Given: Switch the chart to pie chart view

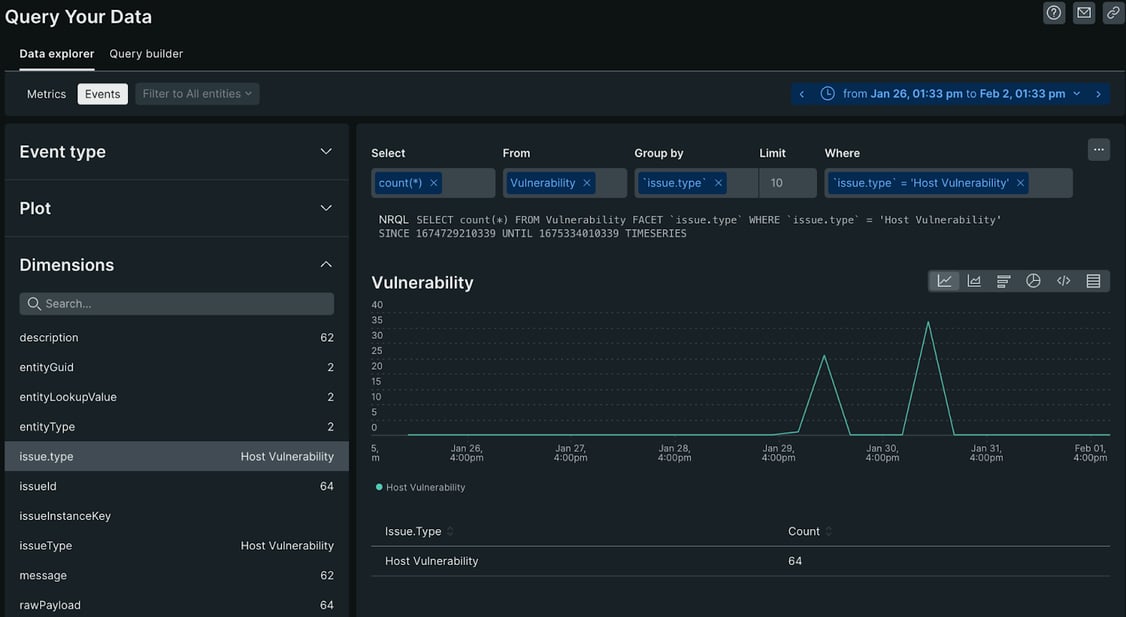Looking at the screenshot, I should coord(1033,280).
